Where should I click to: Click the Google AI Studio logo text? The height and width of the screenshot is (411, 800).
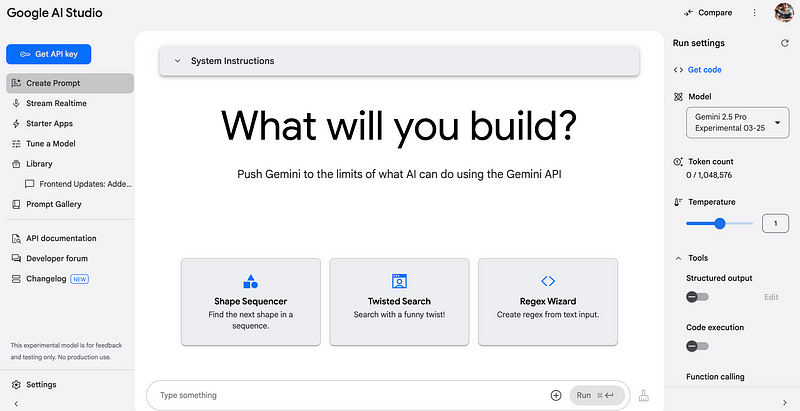[55, 13]
